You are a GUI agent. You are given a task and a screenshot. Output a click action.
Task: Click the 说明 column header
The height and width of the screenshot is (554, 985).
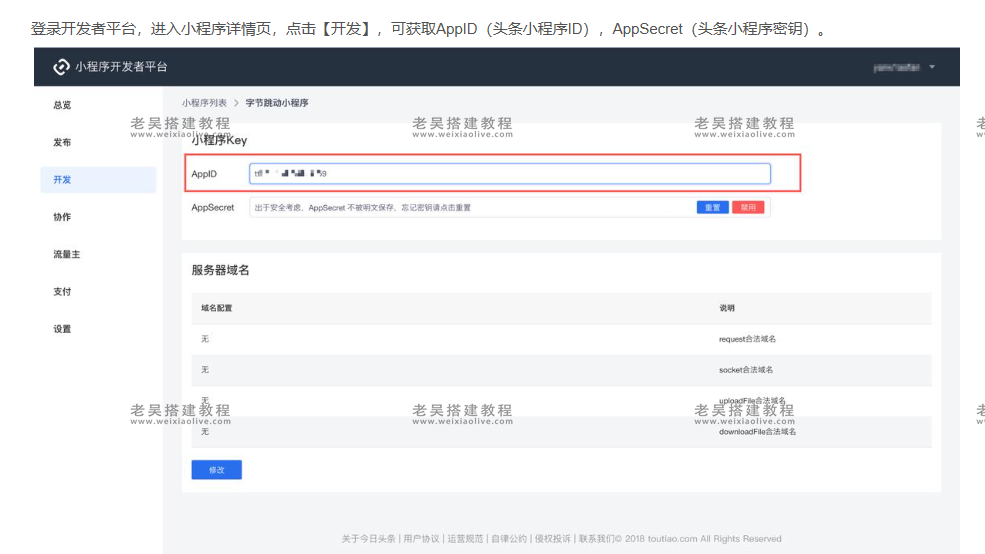(727, 308)
